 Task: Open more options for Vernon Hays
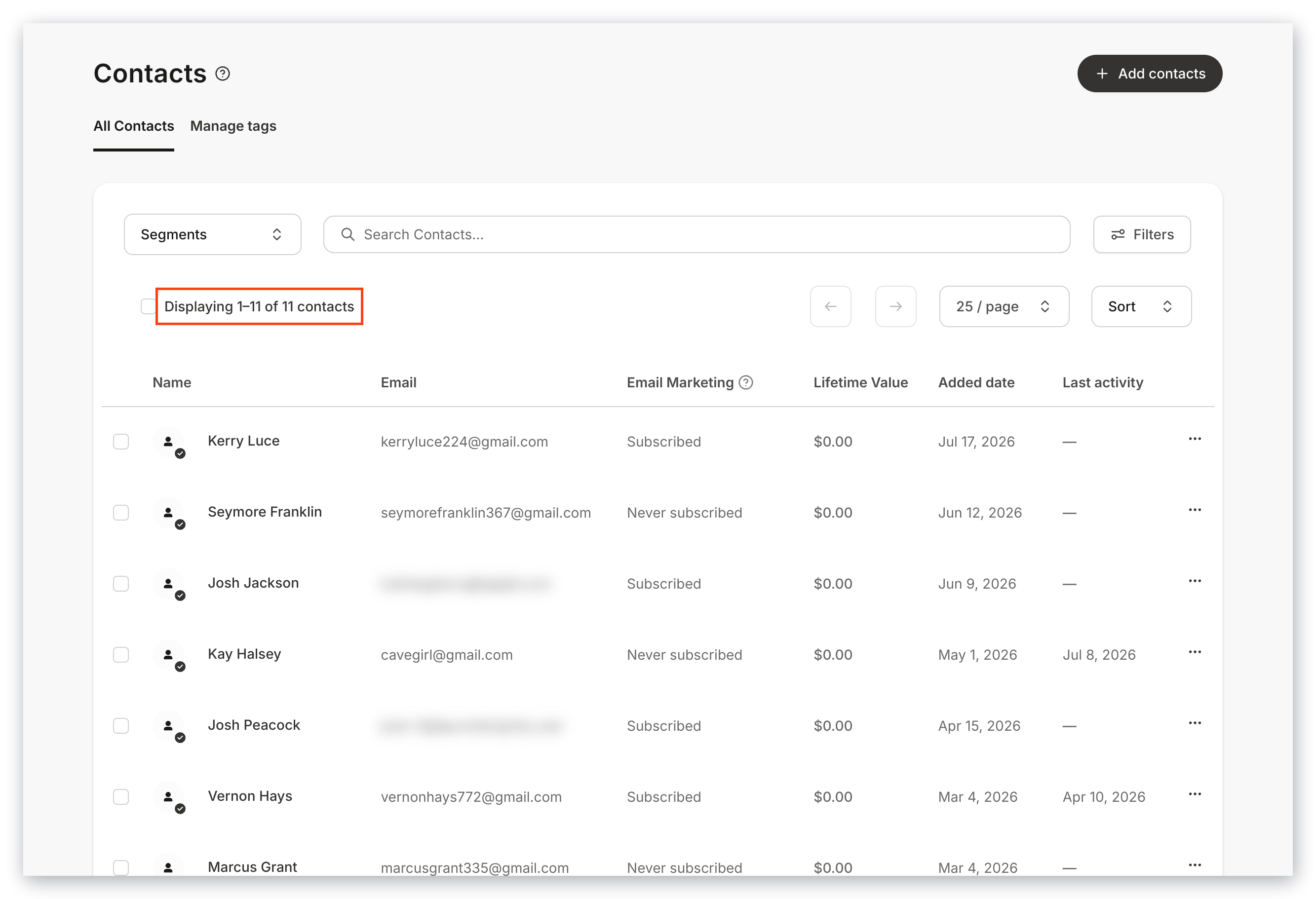tap(1195, 794)
